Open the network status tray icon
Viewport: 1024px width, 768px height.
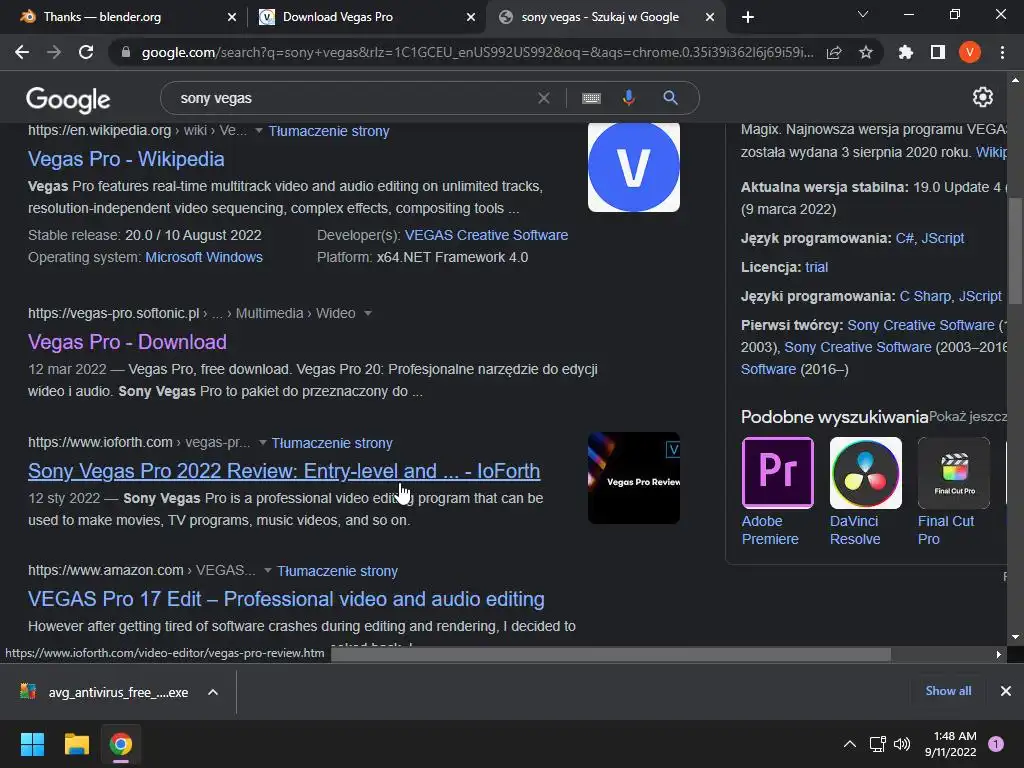877,744
